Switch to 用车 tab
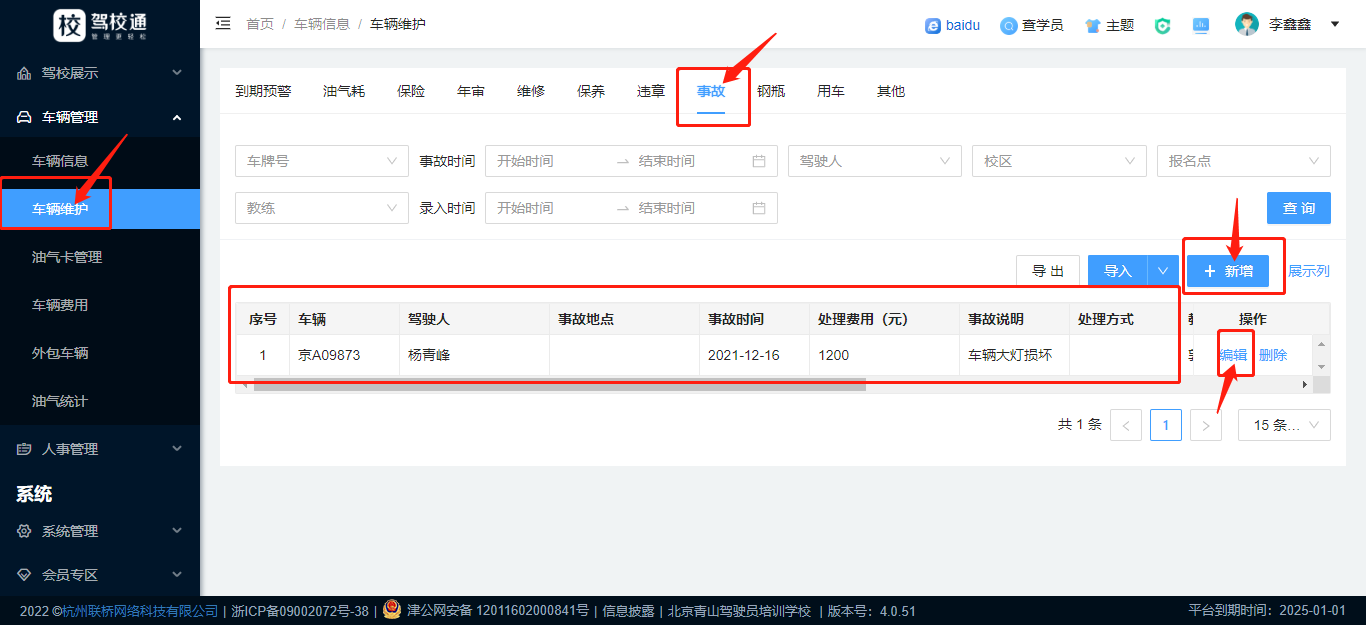This screenshot has height=625, width=1366. tap(831, 91)
